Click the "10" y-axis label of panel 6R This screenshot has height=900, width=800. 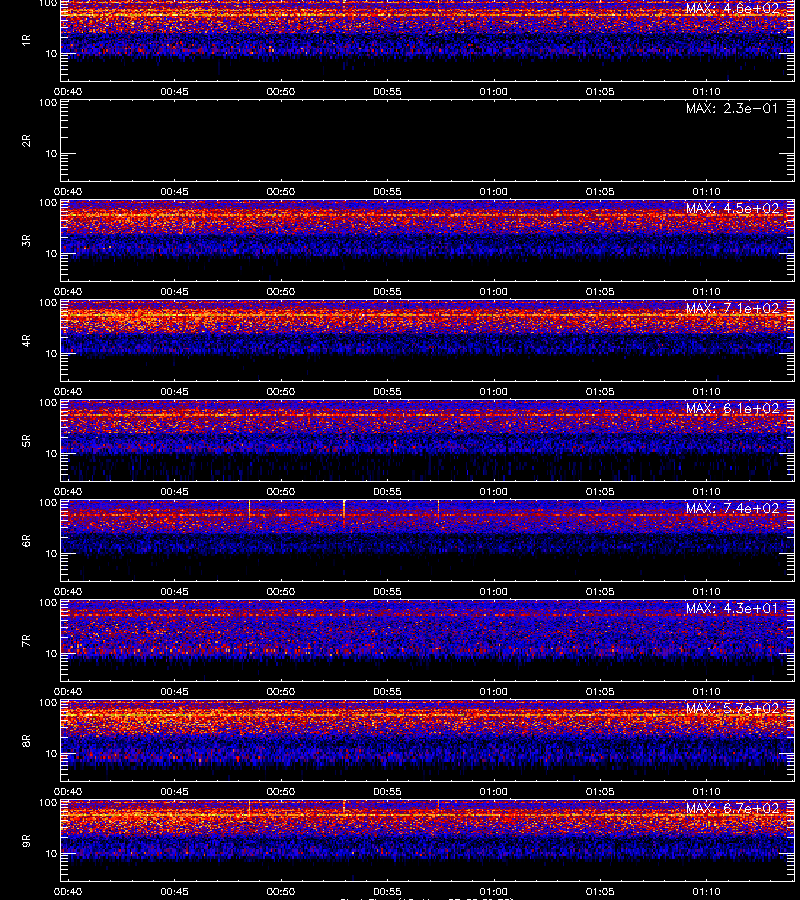point(51,554)
